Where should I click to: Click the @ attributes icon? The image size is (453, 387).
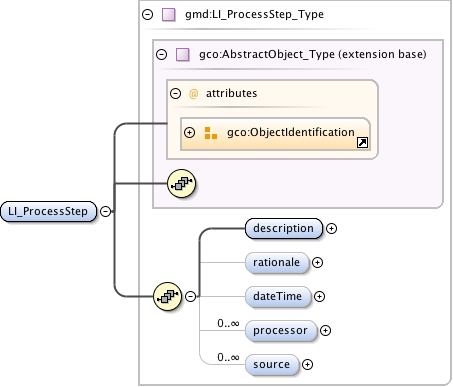[x=193, y=94]
